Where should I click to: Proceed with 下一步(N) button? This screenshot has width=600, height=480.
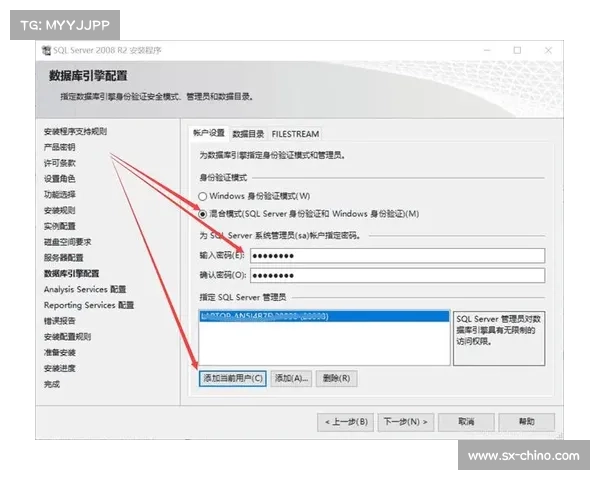point(406,422)
